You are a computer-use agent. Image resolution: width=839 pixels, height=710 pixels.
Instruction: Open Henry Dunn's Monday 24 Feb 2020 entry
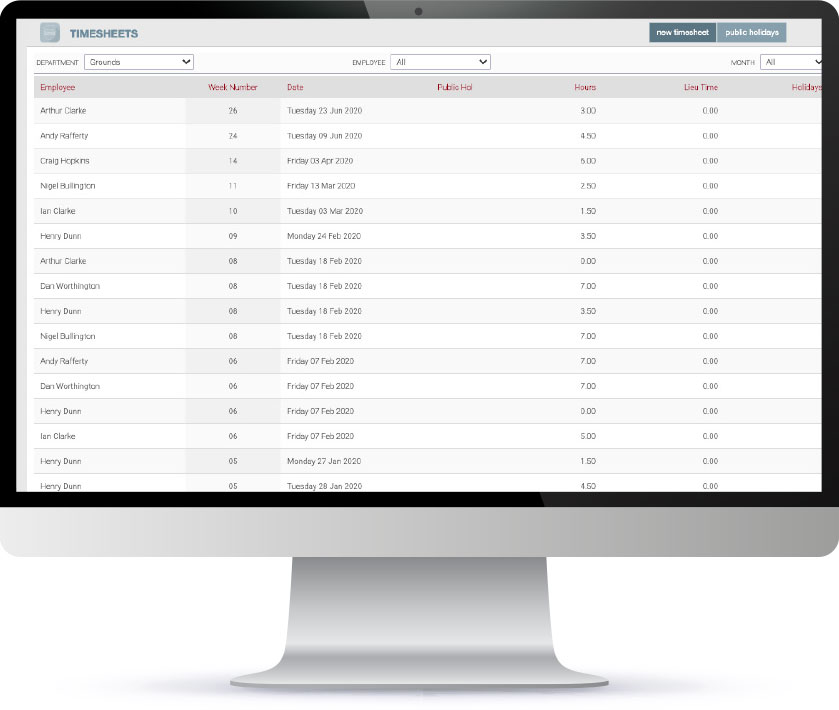(323, 236)
